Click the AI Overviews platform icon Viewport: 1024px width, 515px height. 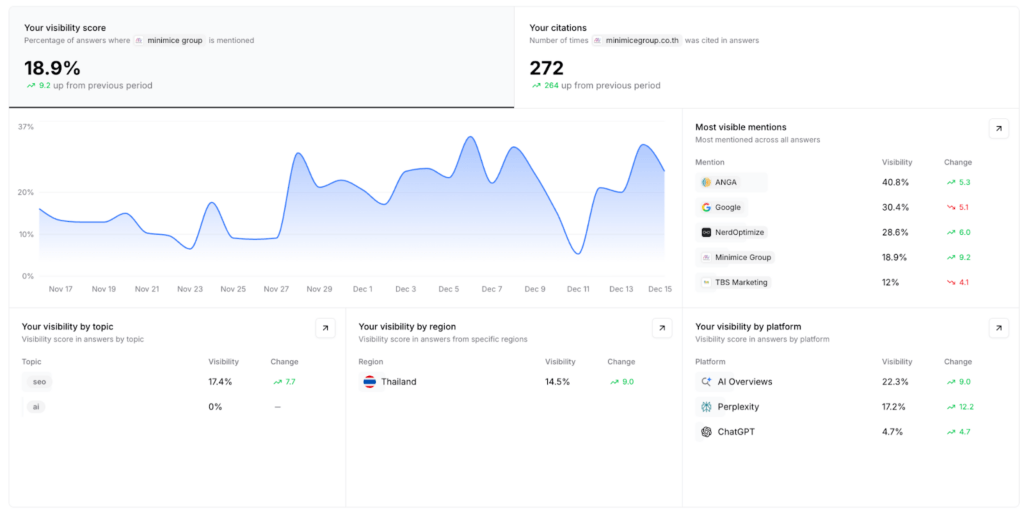(706, 382)
